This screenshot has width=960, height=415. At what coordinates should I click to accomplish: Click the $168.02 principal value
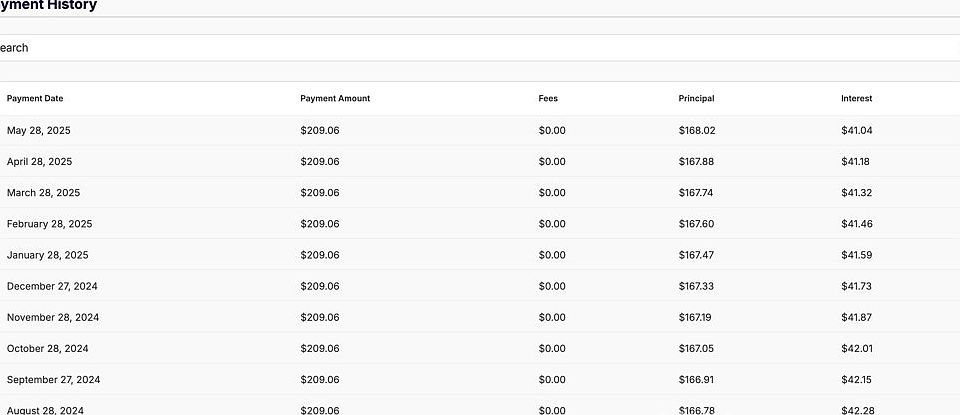click(697, 130)
